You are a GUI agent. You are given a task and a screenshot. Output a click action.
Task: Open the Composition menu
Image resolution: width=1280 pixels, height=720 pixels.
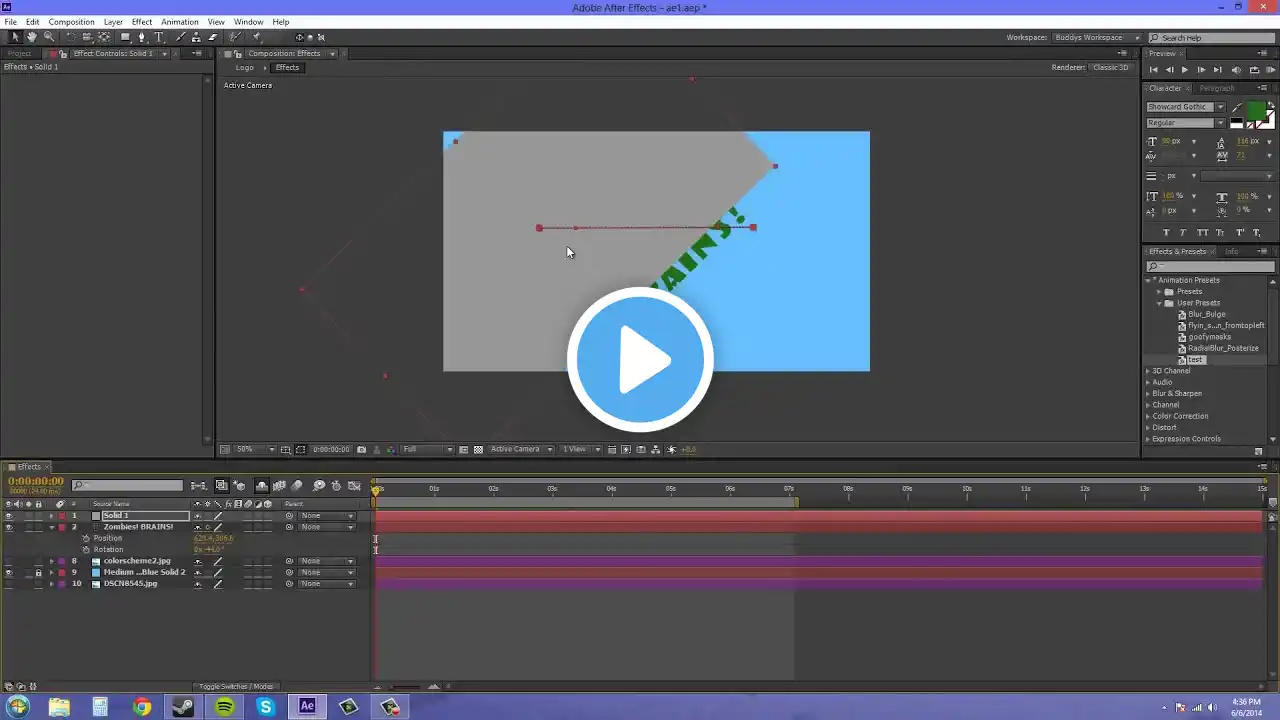click(x=71, y=22)
